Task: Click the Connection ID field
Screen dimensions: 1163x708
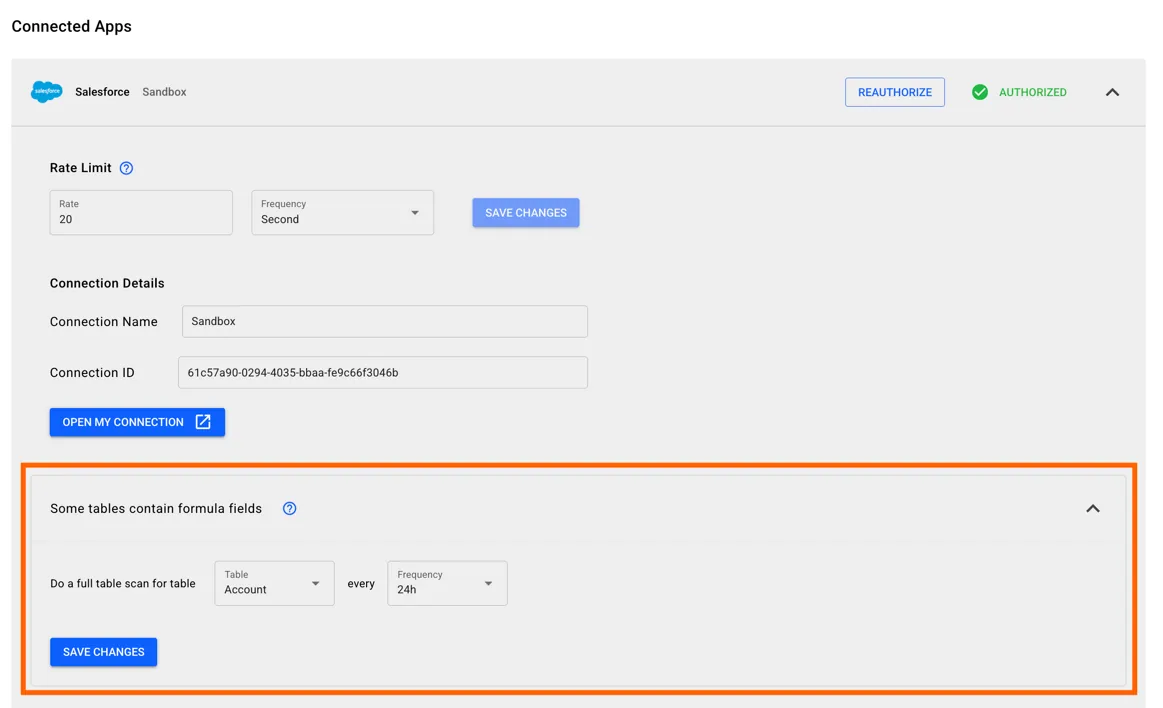Action: [x=383, y=372]
